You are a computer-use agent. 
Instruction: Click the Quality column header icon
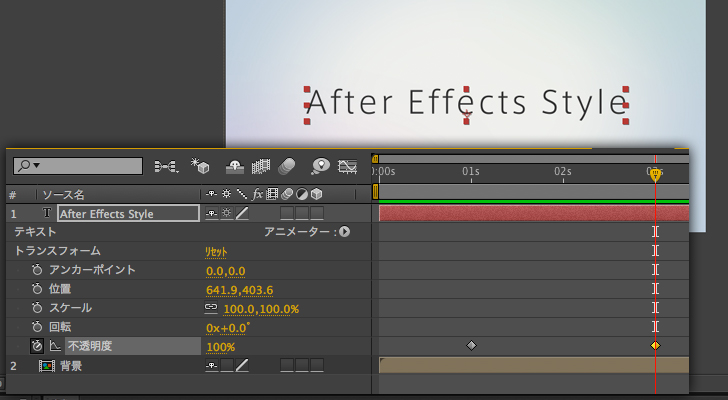click(241, 194)
